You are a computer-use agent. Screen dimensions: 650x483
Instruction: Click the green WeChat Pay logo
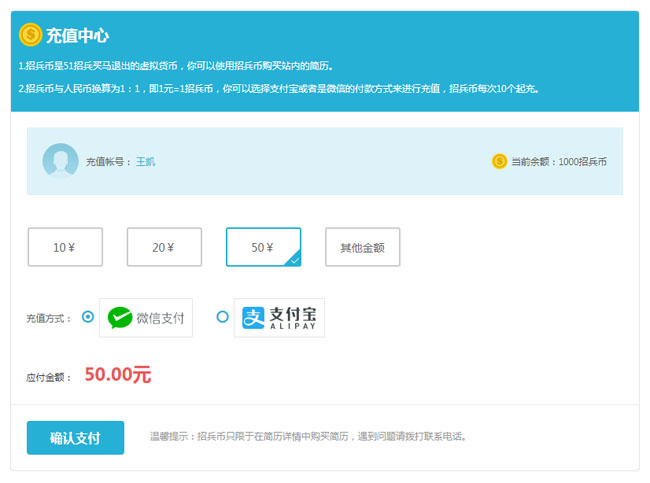point(120,318)
